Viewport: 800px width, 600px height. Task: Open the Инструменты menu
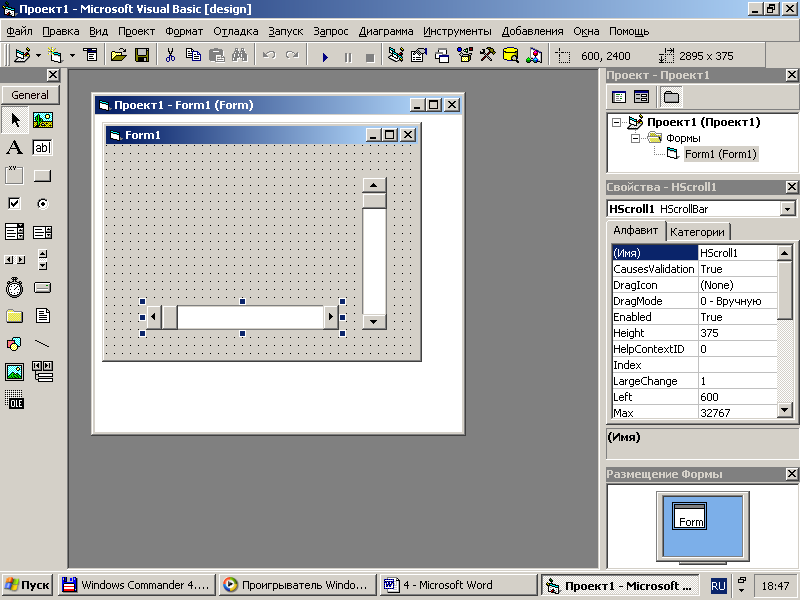click(x=457, y=31)
